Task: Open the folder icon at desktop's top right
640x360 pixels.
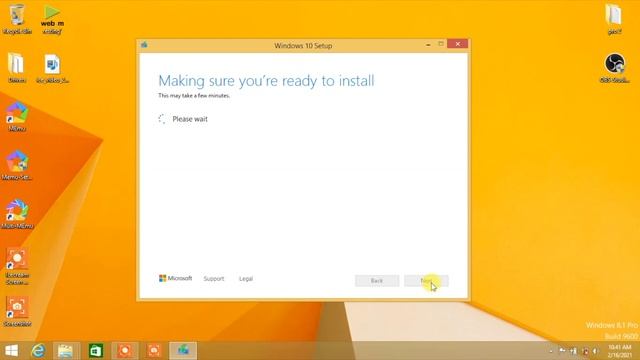Action: (614, 19)
